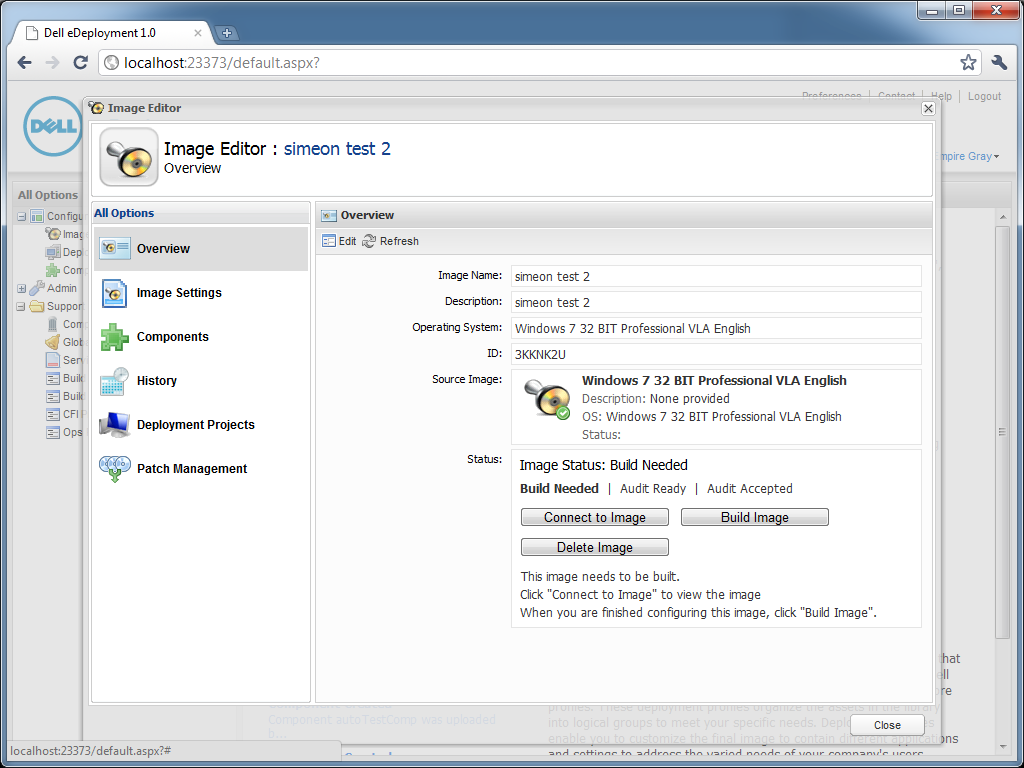
Task: Click the Audit Ready status text
Action: point(653,488)
